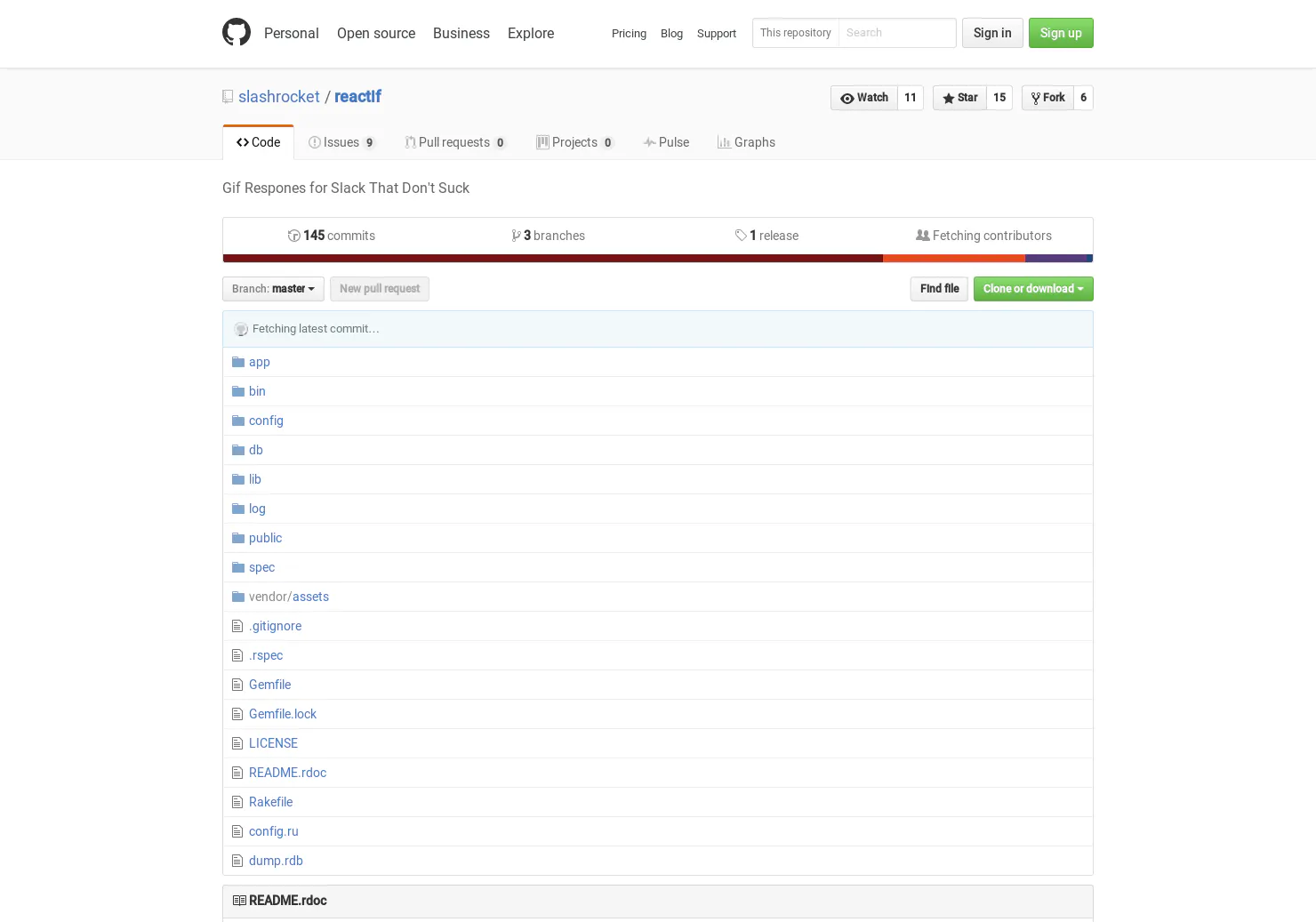Image resolution: width=1316 pixels, height=922 pixels.
Task: Open the Explore navigation link
Action: tap(531, 33)
